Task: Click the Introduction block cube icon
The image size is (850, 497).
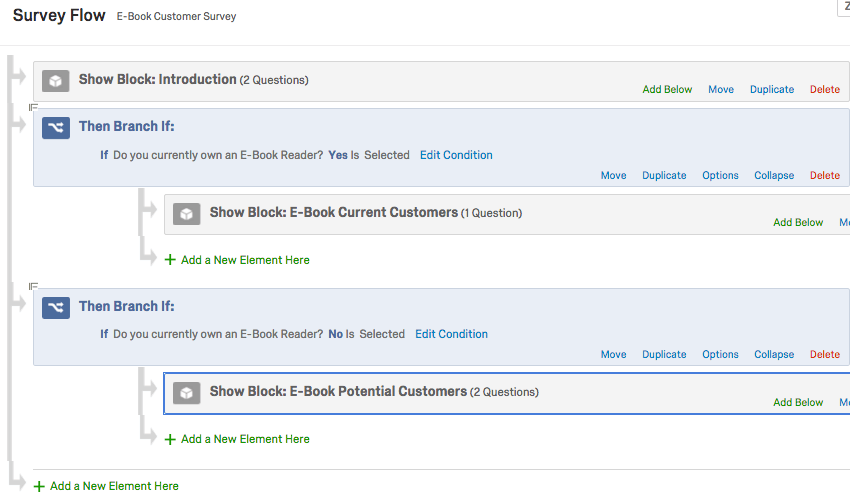Action: pos(56,80)
